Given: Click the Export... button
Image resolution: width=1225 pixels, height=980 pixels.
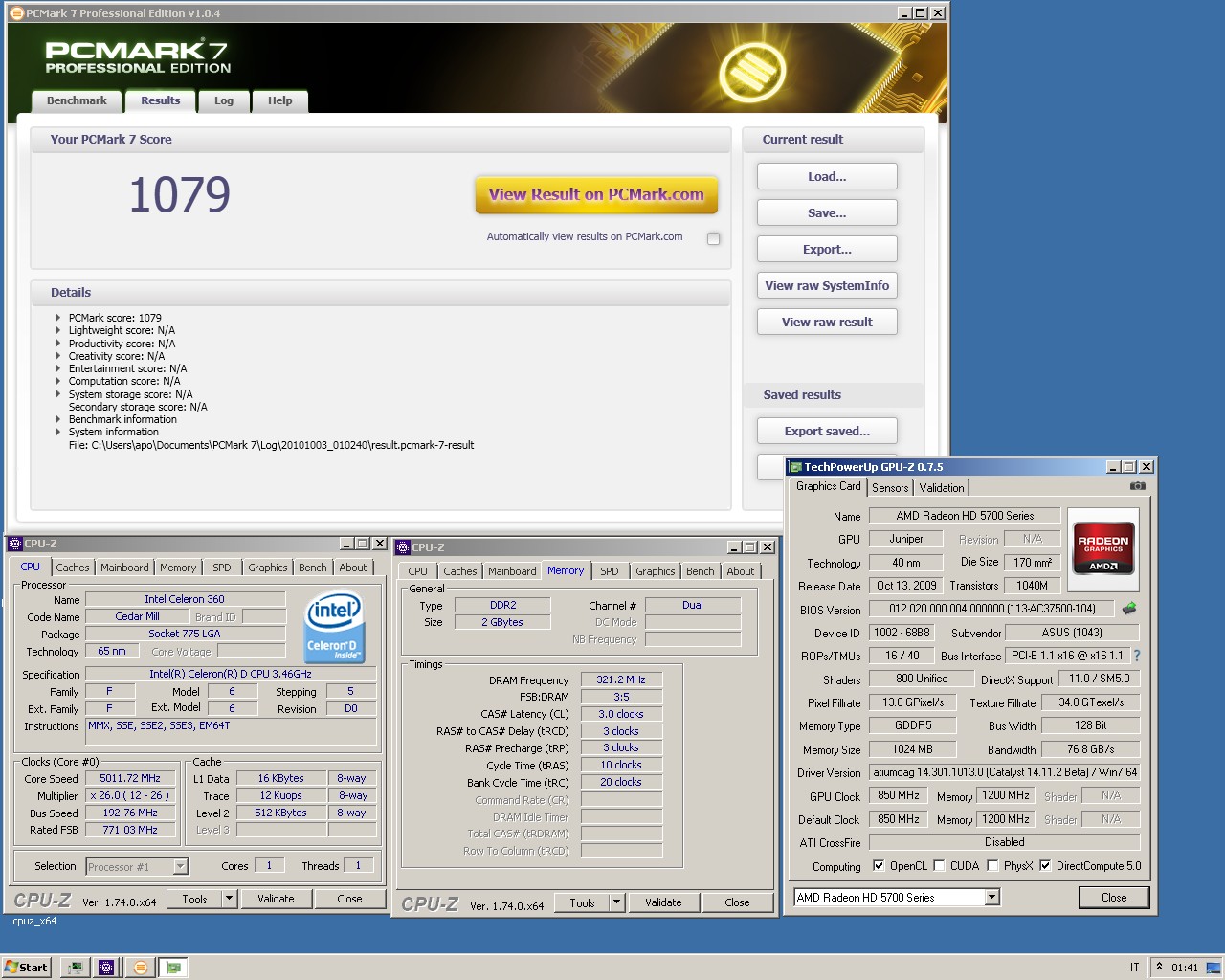Looking at the screenshot, I should pos(827,249).
